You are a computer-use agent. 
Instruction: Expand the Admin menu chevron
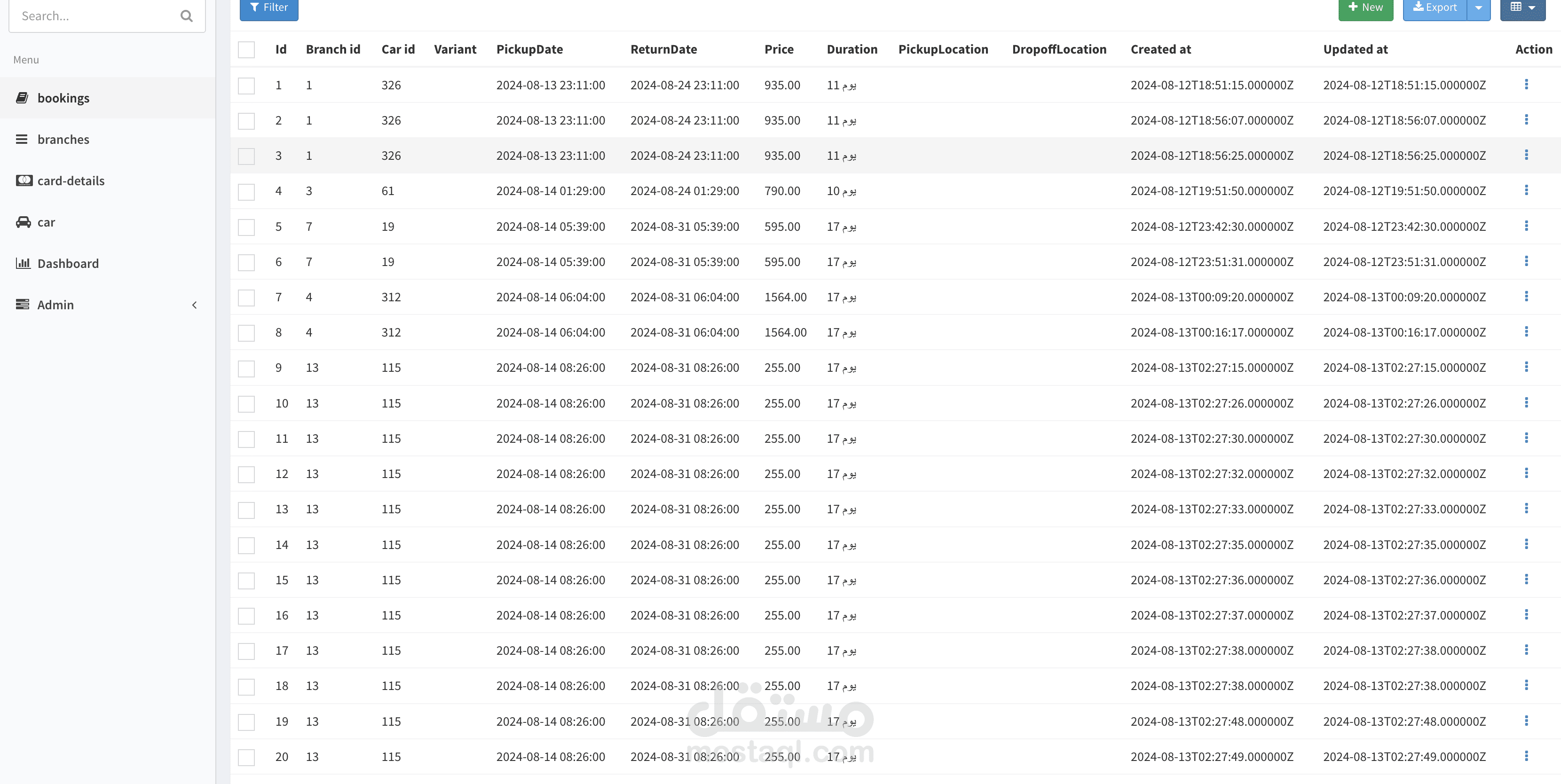click(x=195, y=305)
